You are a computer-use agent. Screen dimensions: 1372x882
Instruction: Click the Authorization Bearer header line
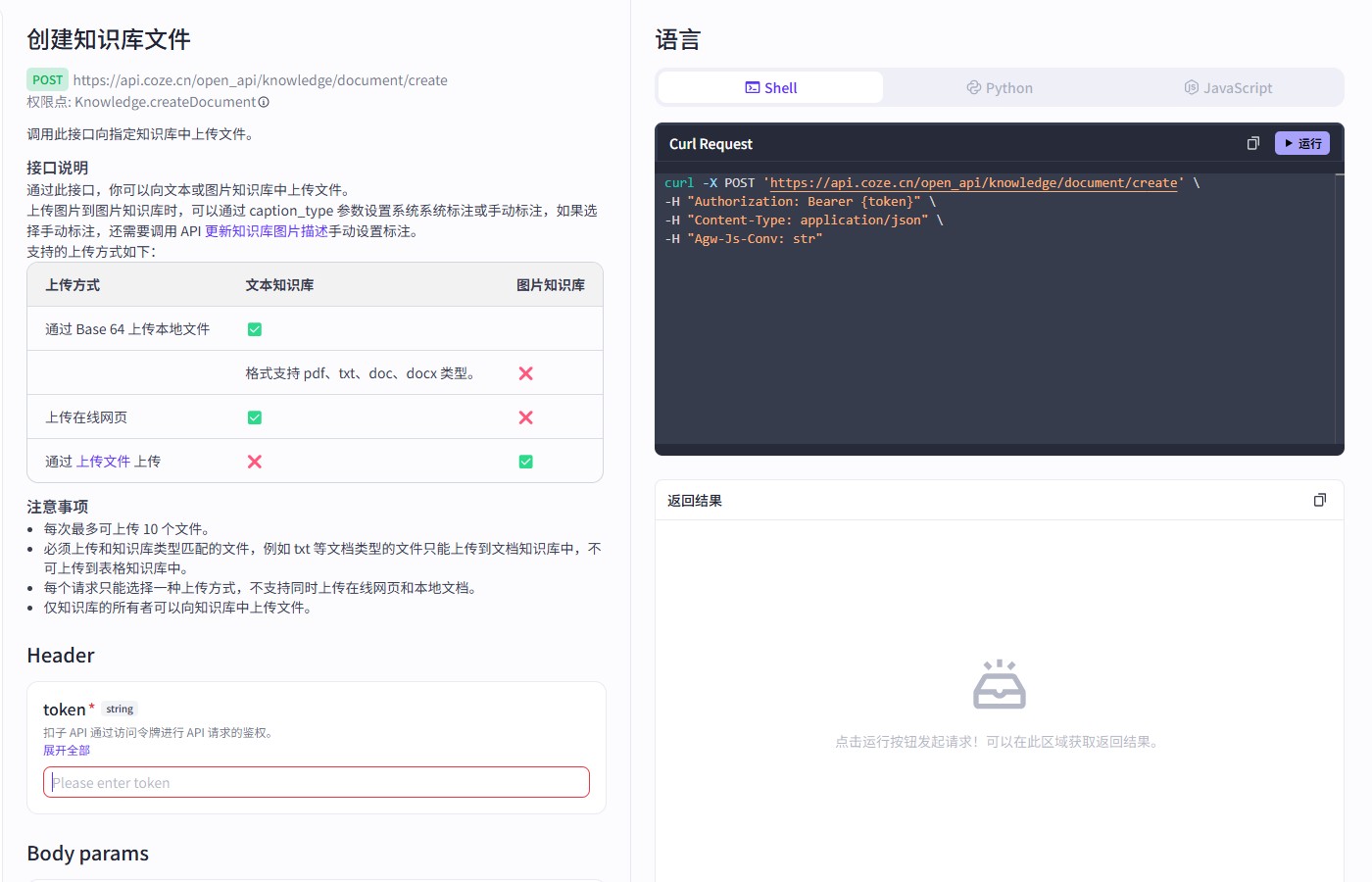(800, 202)
